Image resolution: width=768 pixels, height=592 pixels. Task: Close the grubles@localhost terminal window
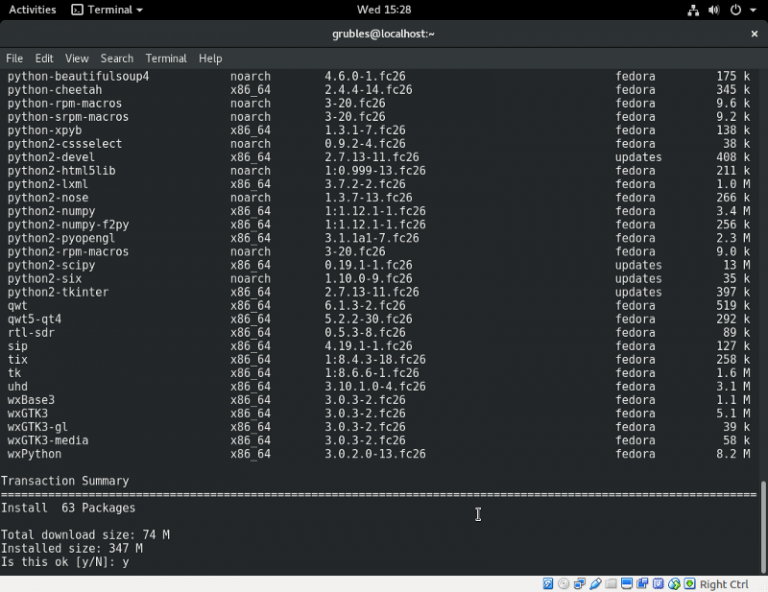(754, 34)
